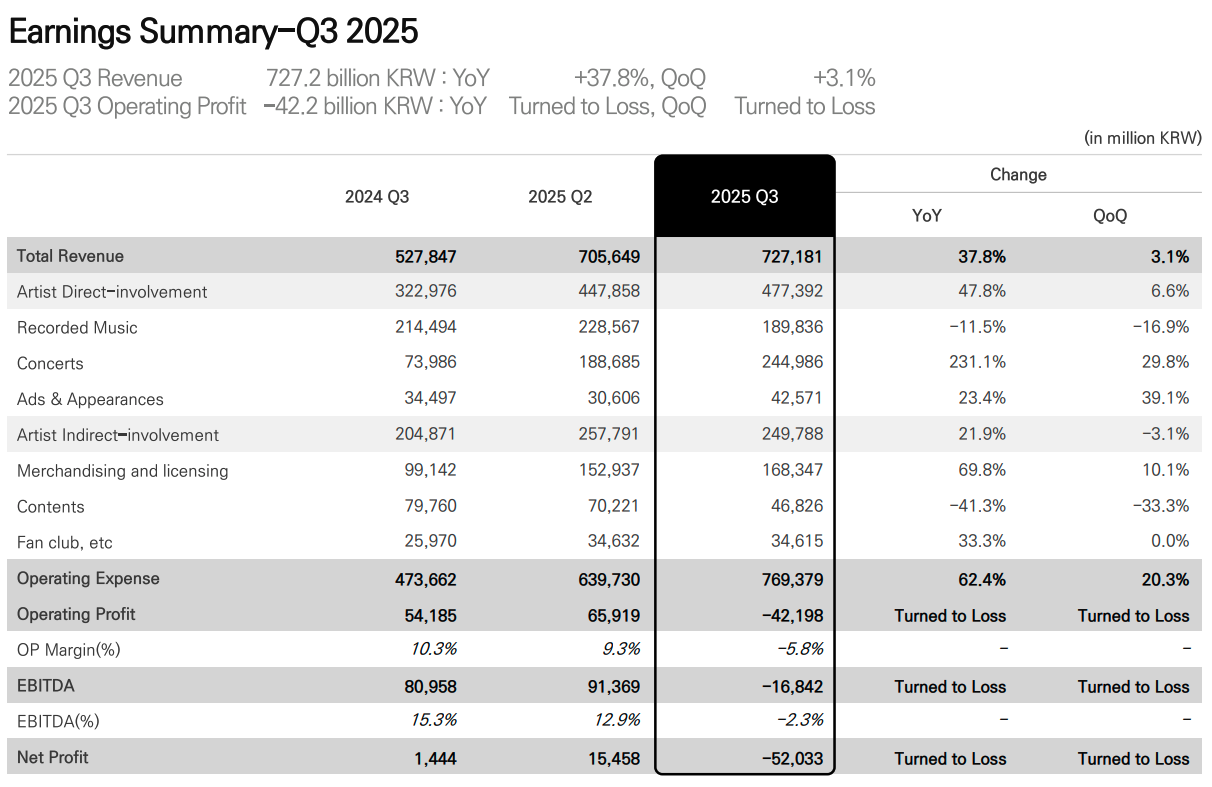Select the 2024 Q3 column header
Image resolution: width=1212 pixels, height=787 pixels.
click(x=377, y=197)
